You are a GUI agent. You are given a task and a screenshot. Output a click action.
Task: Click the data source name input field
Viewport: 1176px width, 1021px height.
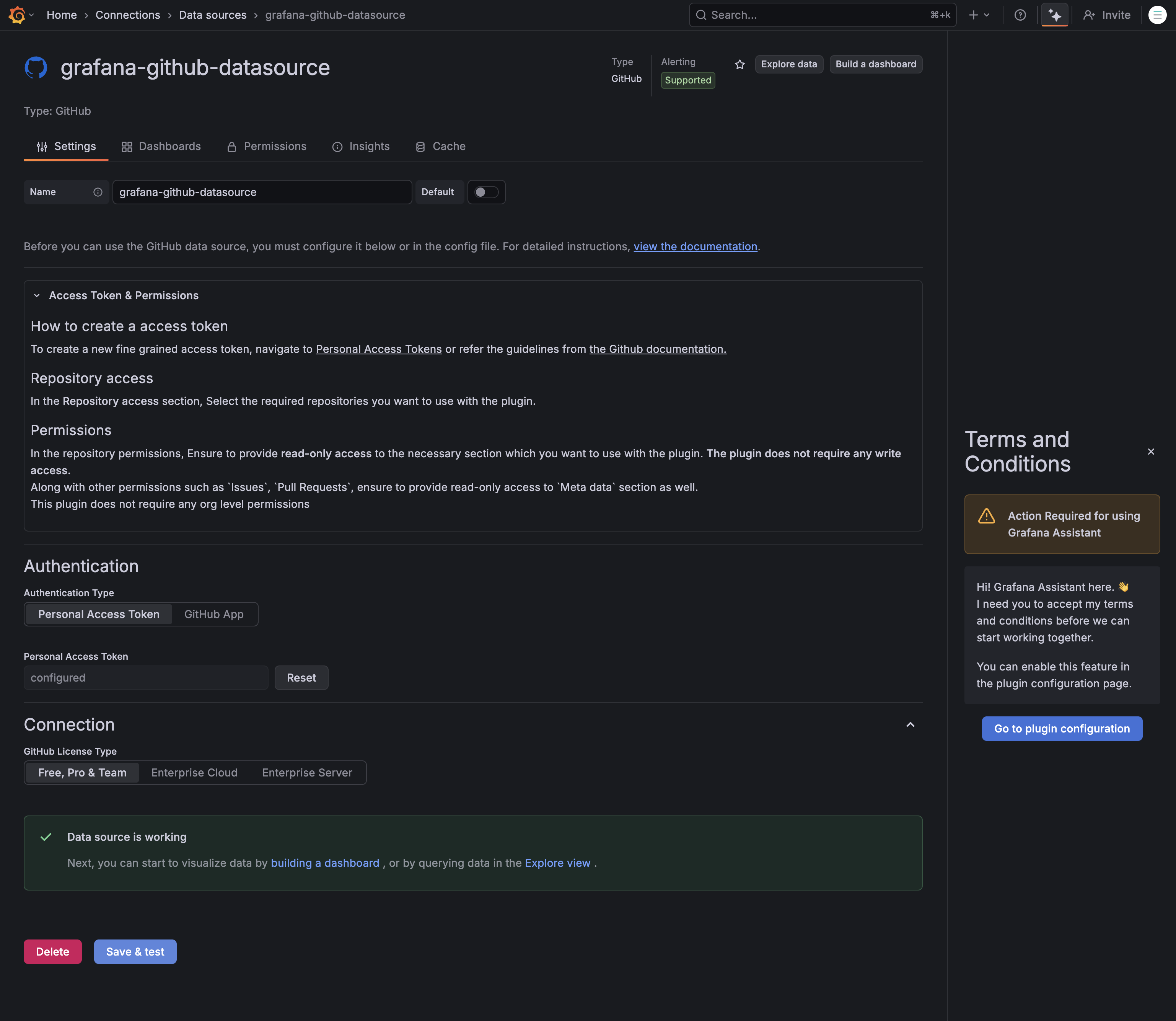pos(262,192)
